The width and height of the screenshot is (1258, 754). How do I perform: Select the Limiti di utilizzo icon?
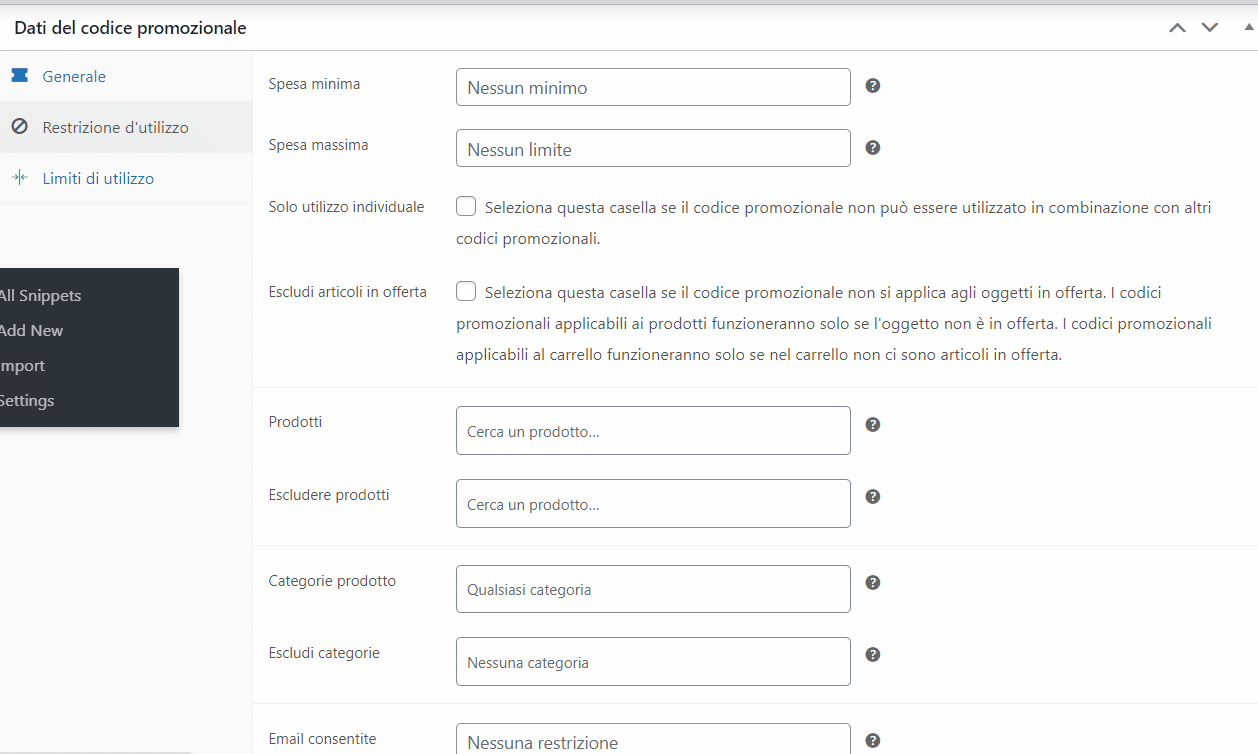[x=21, y=178]
